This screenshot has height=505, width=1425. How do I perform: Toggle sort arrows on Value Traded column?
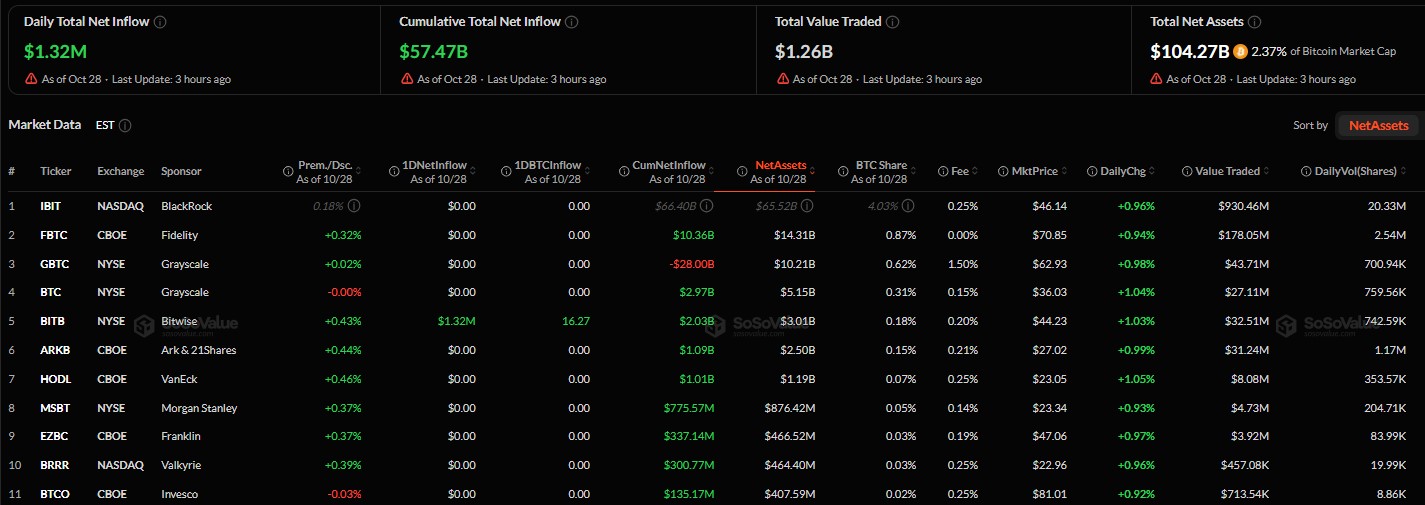click(1267, 171)
